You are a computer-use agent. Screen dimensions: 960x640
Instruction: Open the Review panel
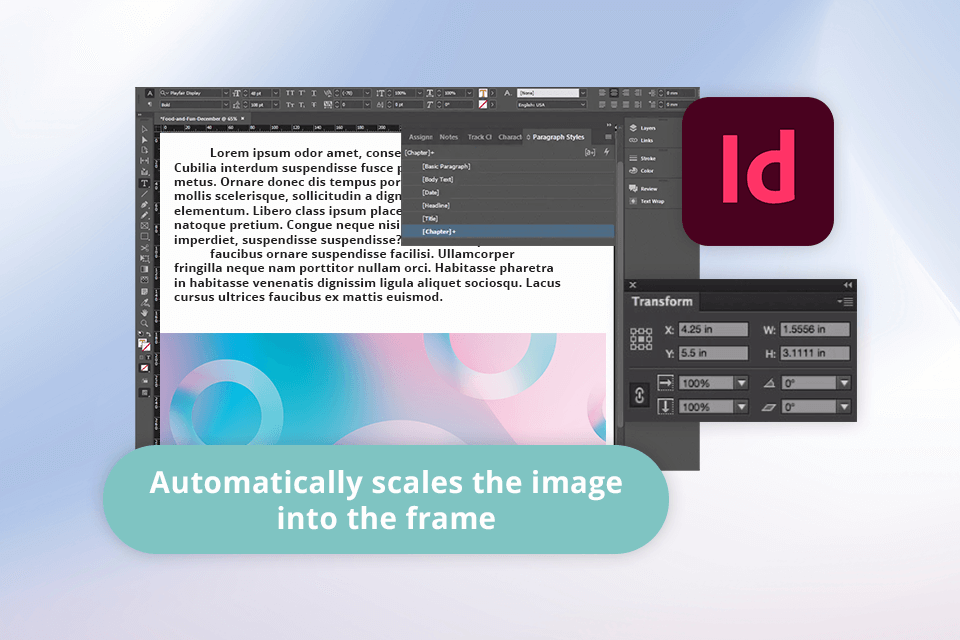pyautogui.click(x=643, y=189)
